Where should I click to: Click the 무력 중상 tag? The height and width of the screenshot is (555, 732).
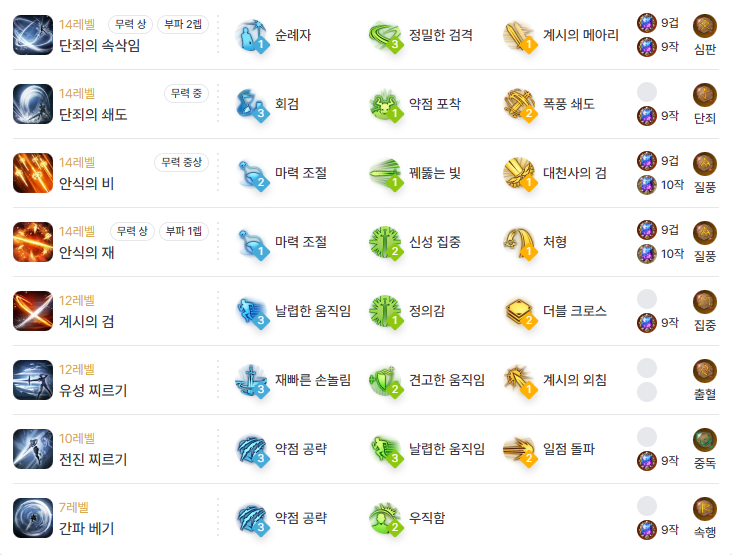tap(182, 162)
